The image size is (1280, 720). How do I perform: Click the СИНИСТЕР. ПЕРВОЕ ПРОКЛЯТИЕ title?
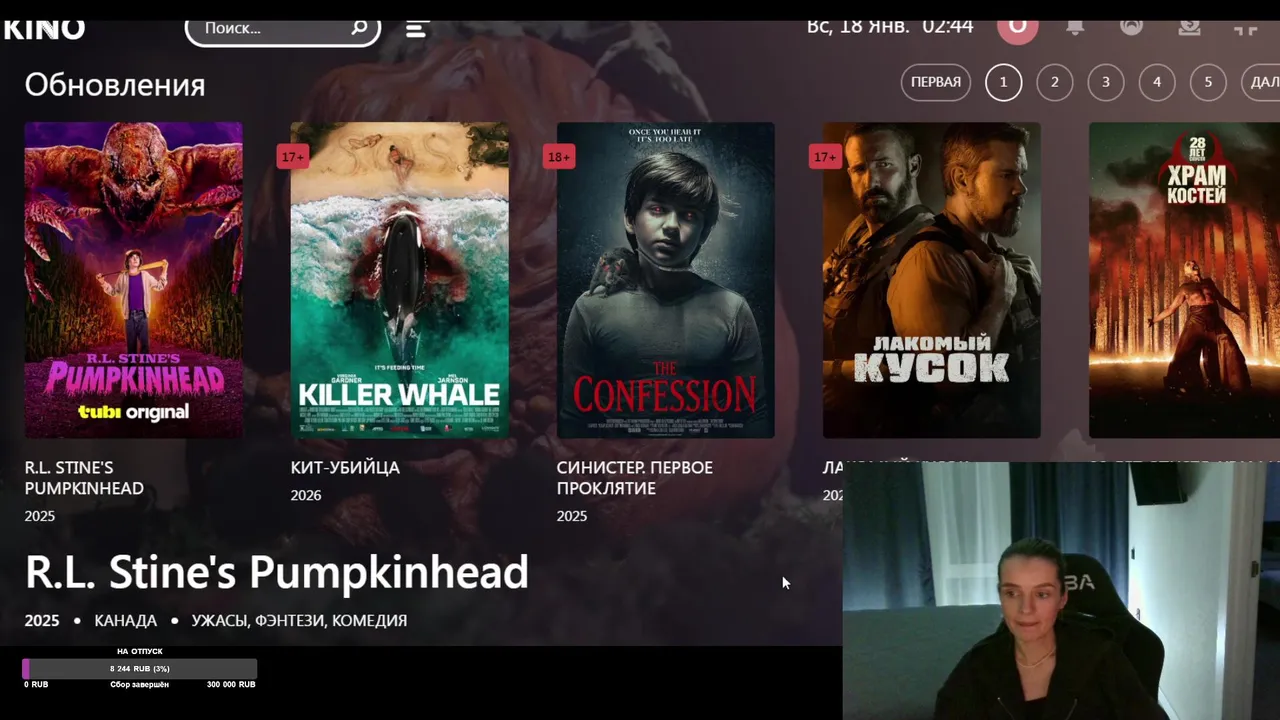(x=634, y=478)
